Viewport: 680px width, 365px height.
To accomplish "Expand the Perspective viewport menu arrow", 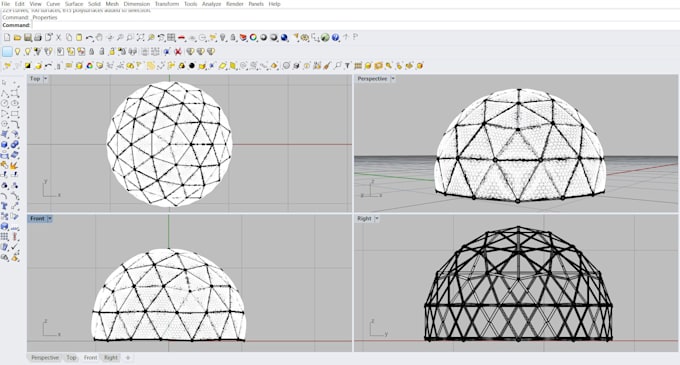I will (393, 78).
